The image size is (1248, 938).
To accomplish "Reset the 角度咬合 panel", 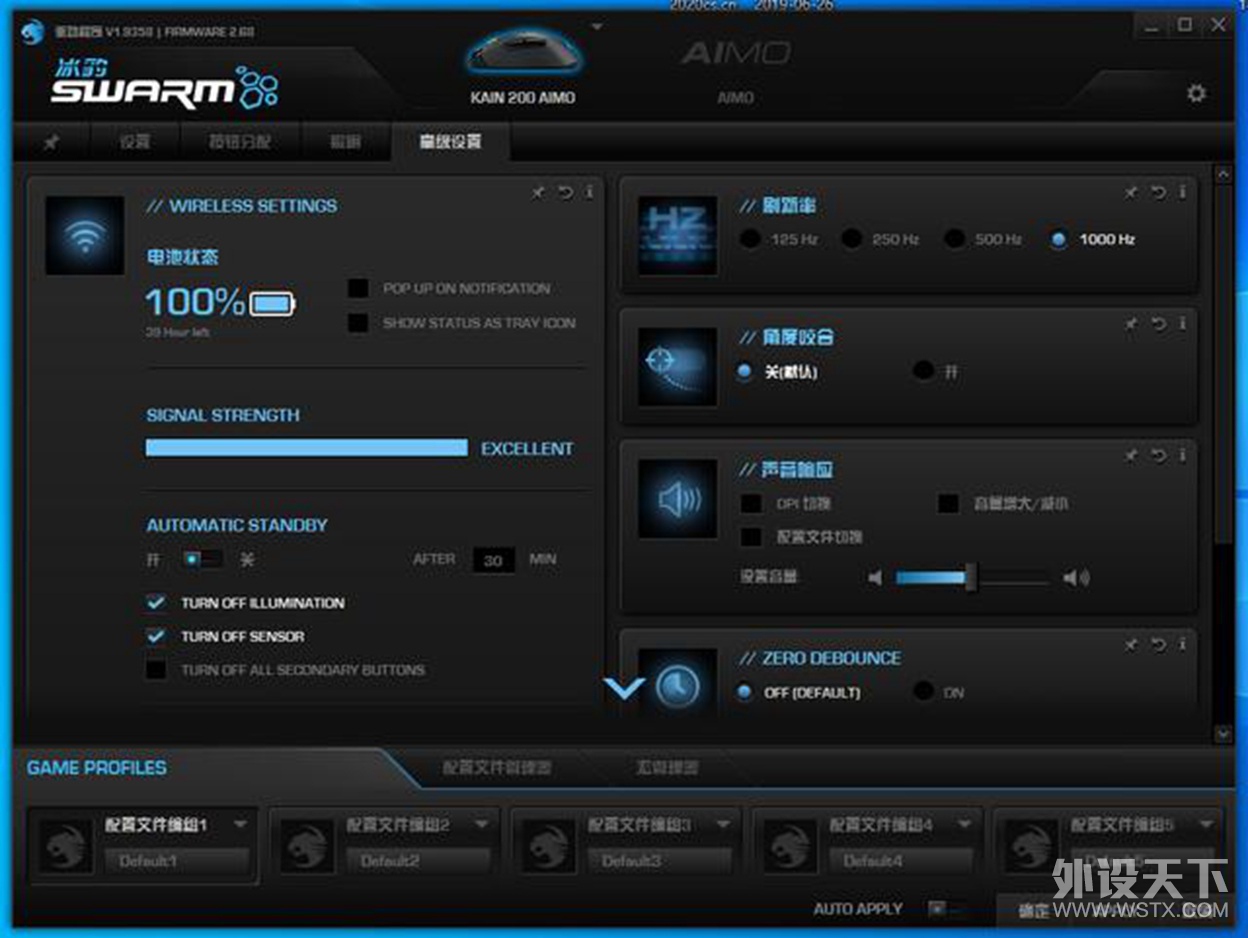I will click(1159, 324).
